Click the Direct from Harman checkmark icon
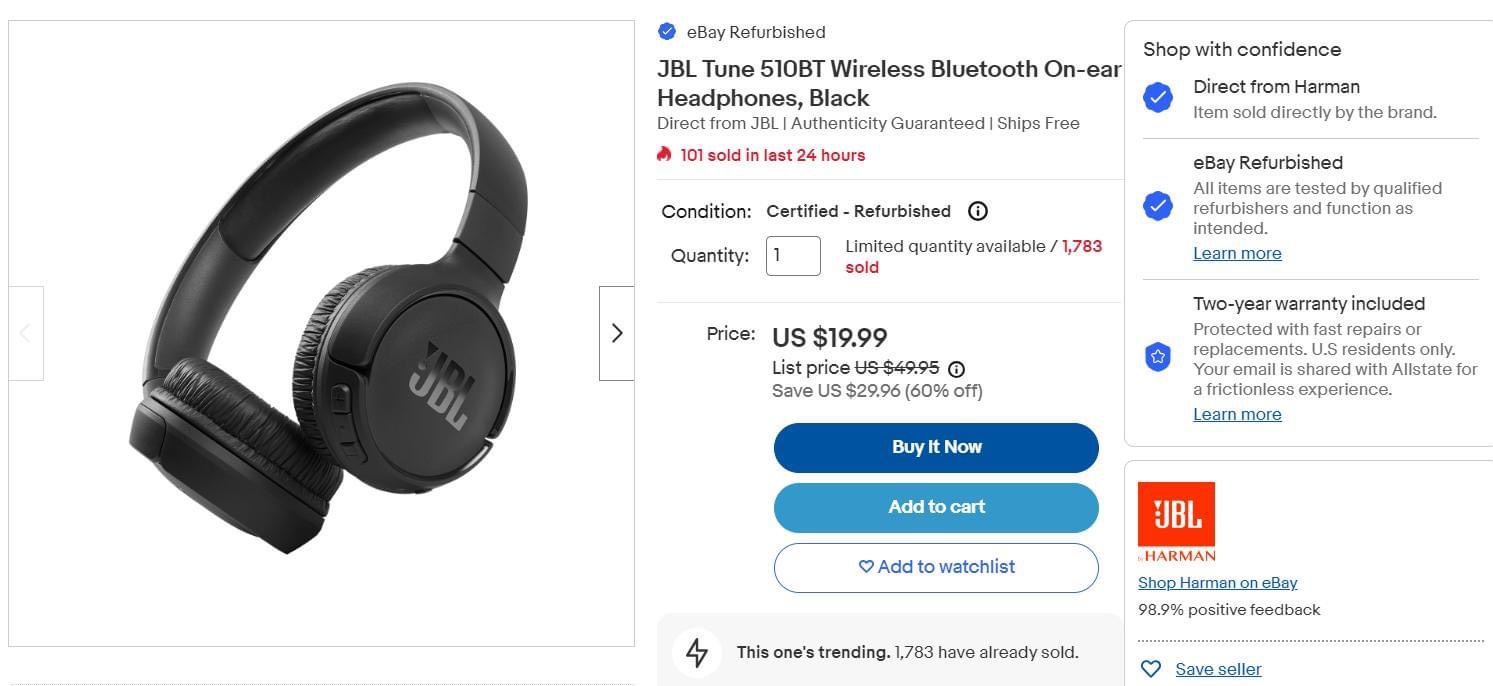Screen dimensions: 1493x686 click(1158, 98)
